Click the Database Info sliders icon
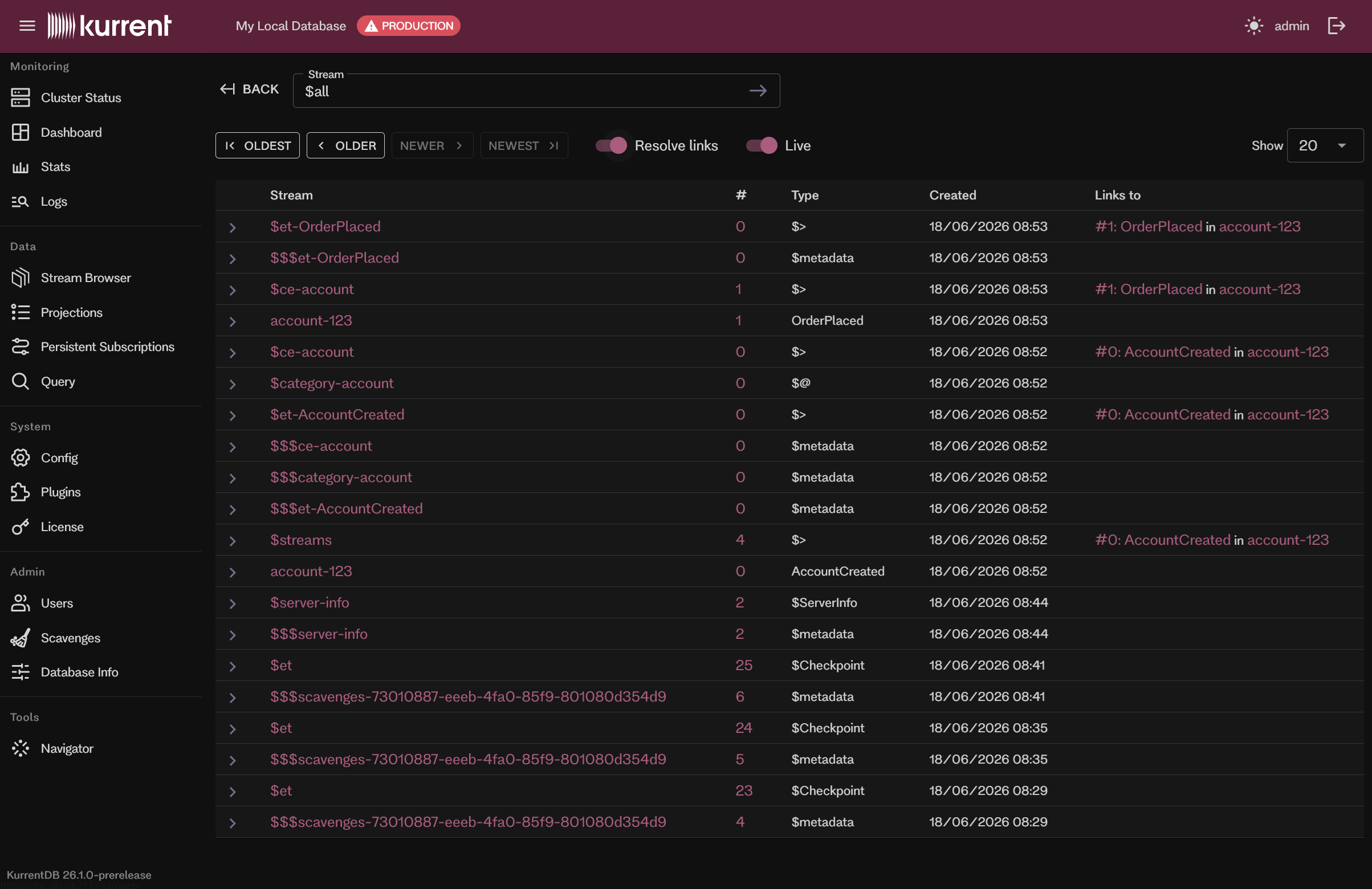 click(x=20, y=672)
